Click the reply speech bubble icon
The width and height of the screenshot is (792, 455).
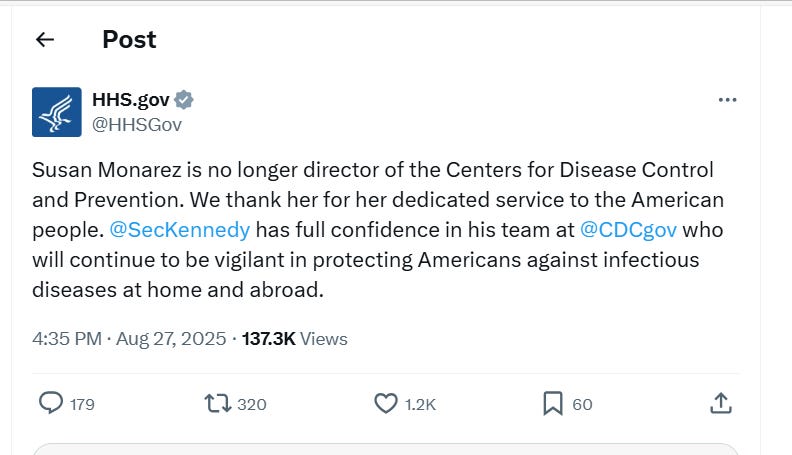coord(51,403)
